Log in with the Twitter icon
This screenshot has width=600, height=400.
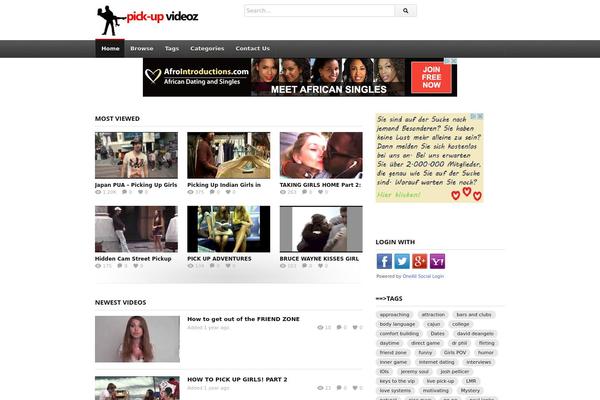point(402,261)
